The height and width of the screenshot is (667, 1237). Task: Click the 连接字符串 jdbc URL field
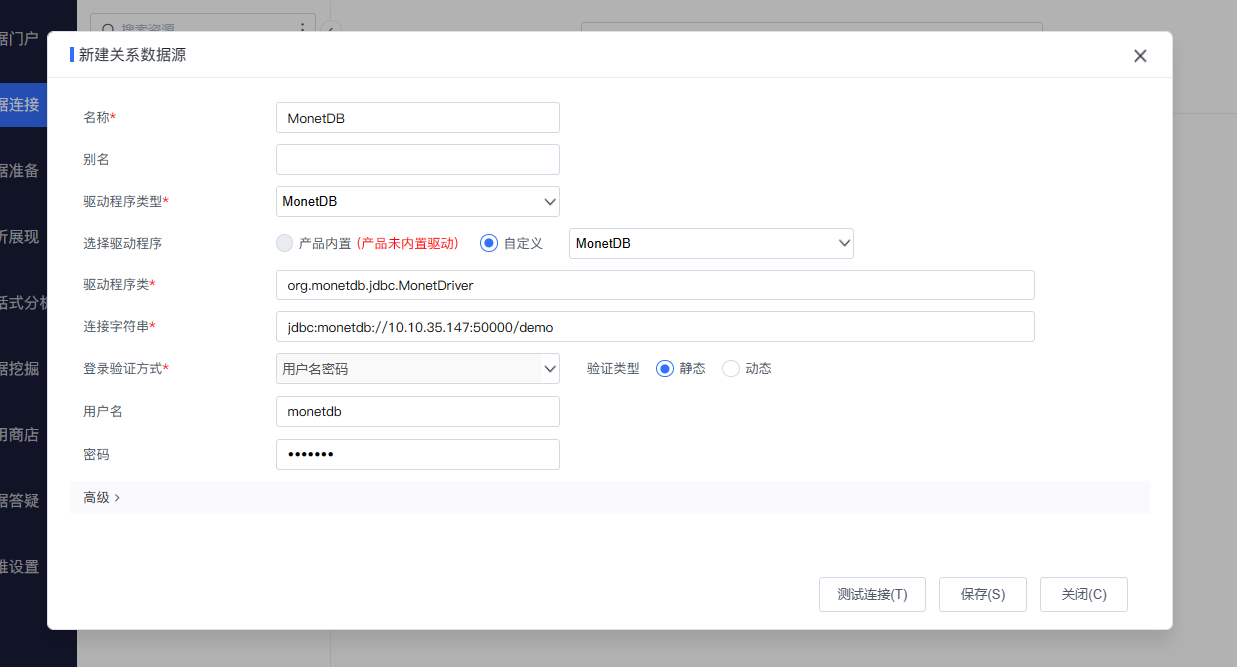point(655,327)
